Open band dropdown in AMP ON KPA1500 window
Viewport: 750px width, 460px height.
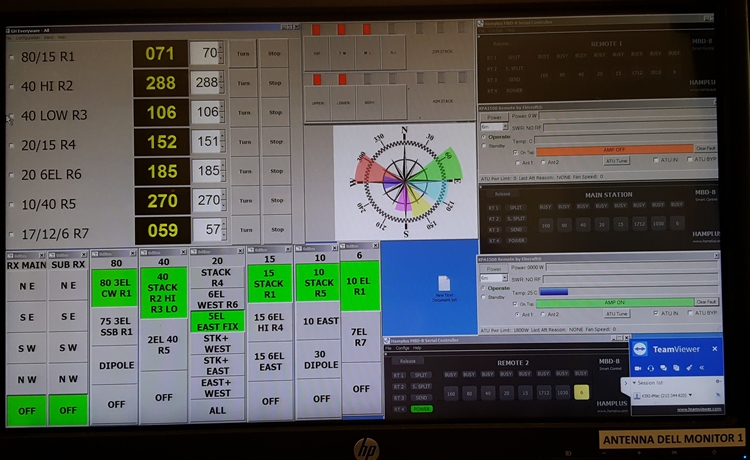(x=505, y=278)
